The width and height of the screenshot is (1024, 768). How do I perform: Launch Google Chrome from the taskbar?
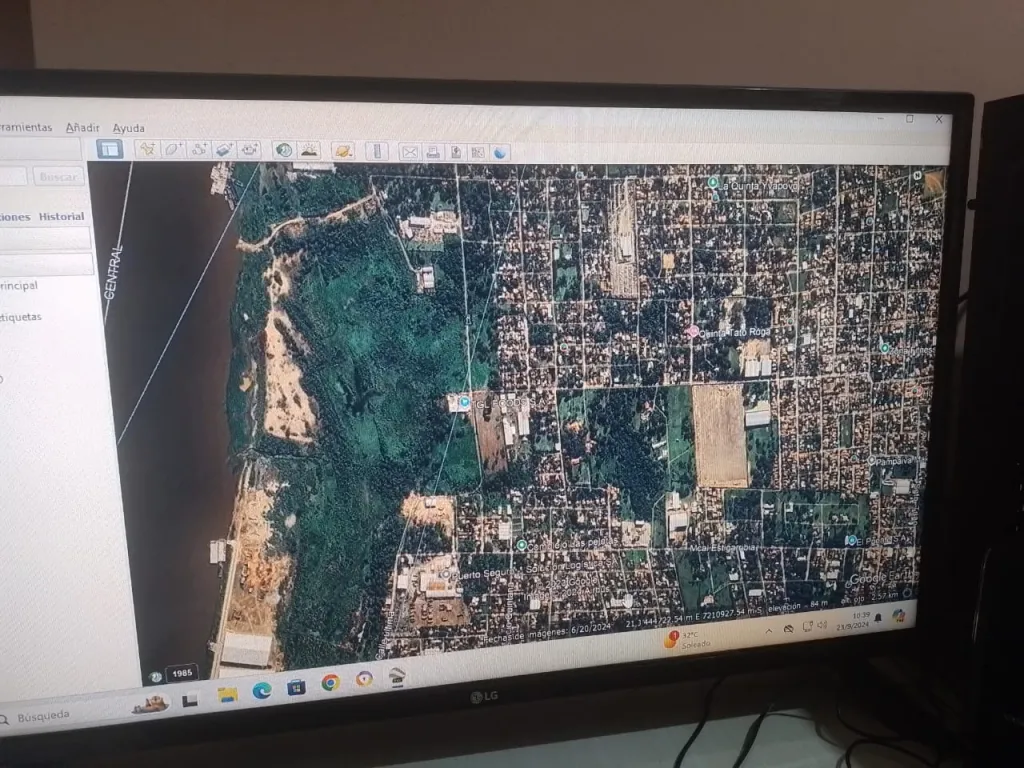point(330,683)
